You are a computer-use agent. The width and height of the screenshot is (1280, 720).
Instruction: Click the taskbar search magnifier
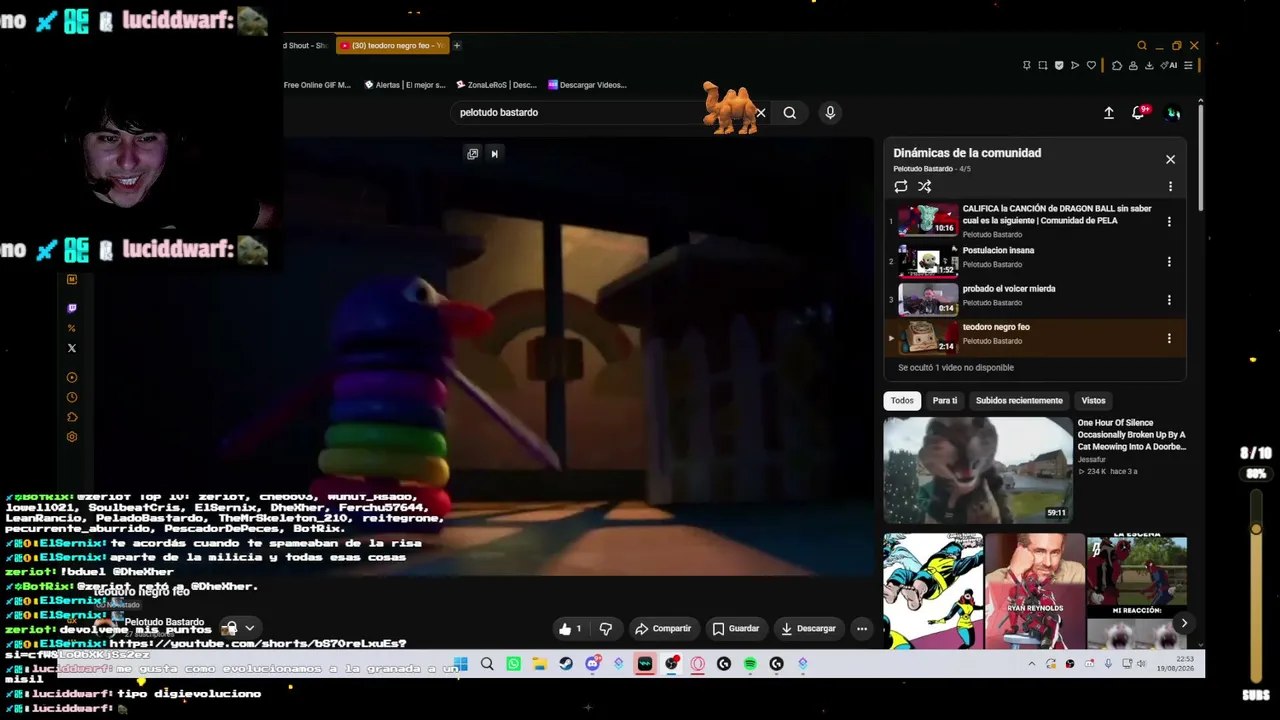(487, 664)
